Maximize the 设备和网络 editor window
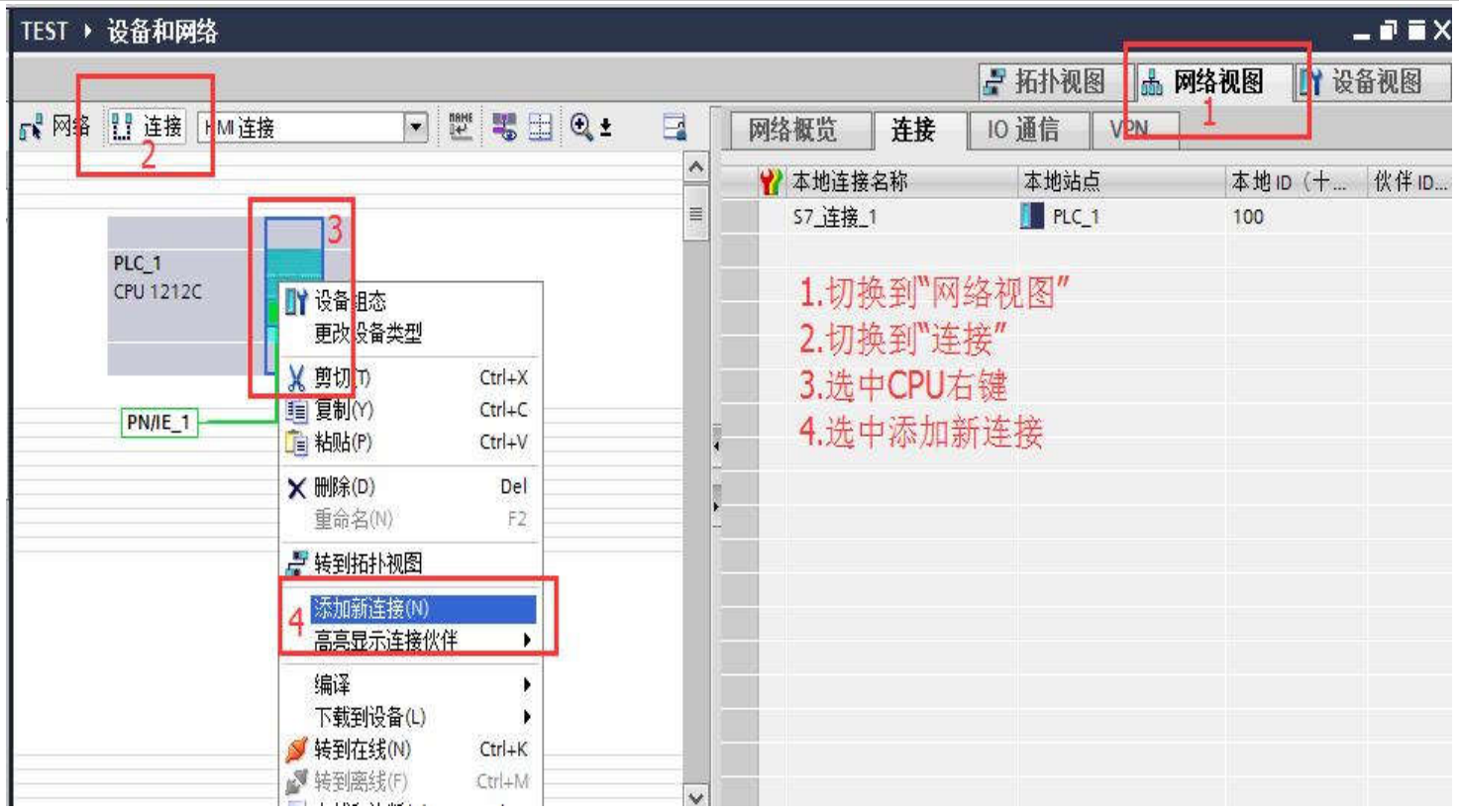This screenshot has width=1459, height=812. click(1416, 32)
